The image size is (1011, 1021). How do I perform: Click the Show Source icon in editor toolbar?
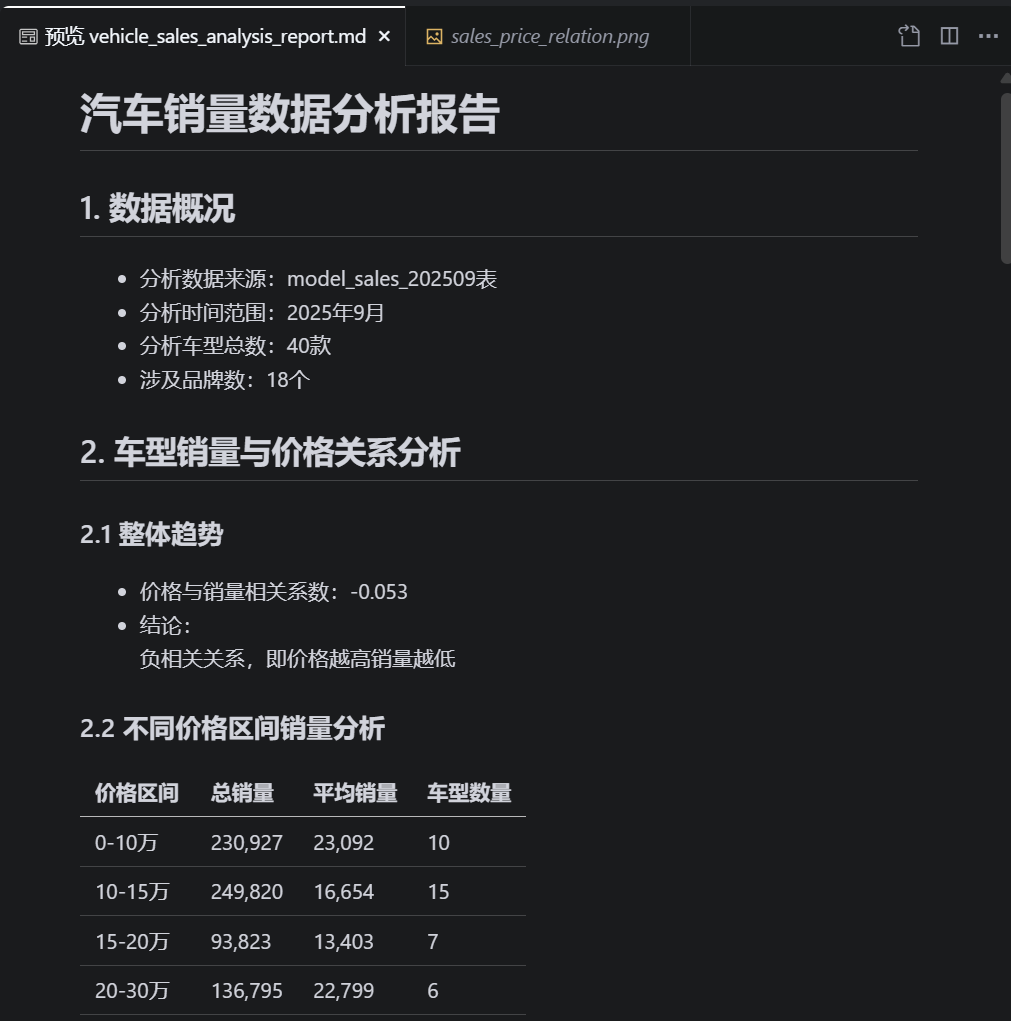tap(909, 36)
